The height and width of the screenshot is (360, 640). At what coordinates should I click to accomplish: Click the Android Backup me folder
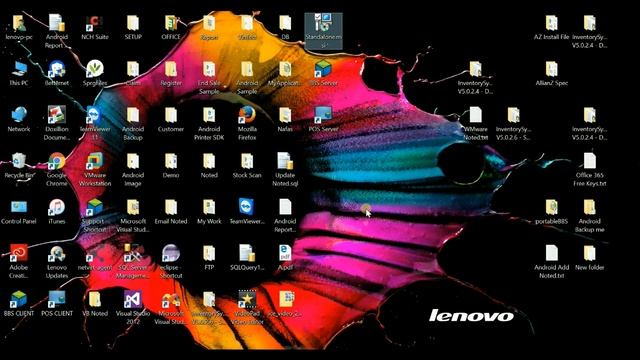coord(589,208)
